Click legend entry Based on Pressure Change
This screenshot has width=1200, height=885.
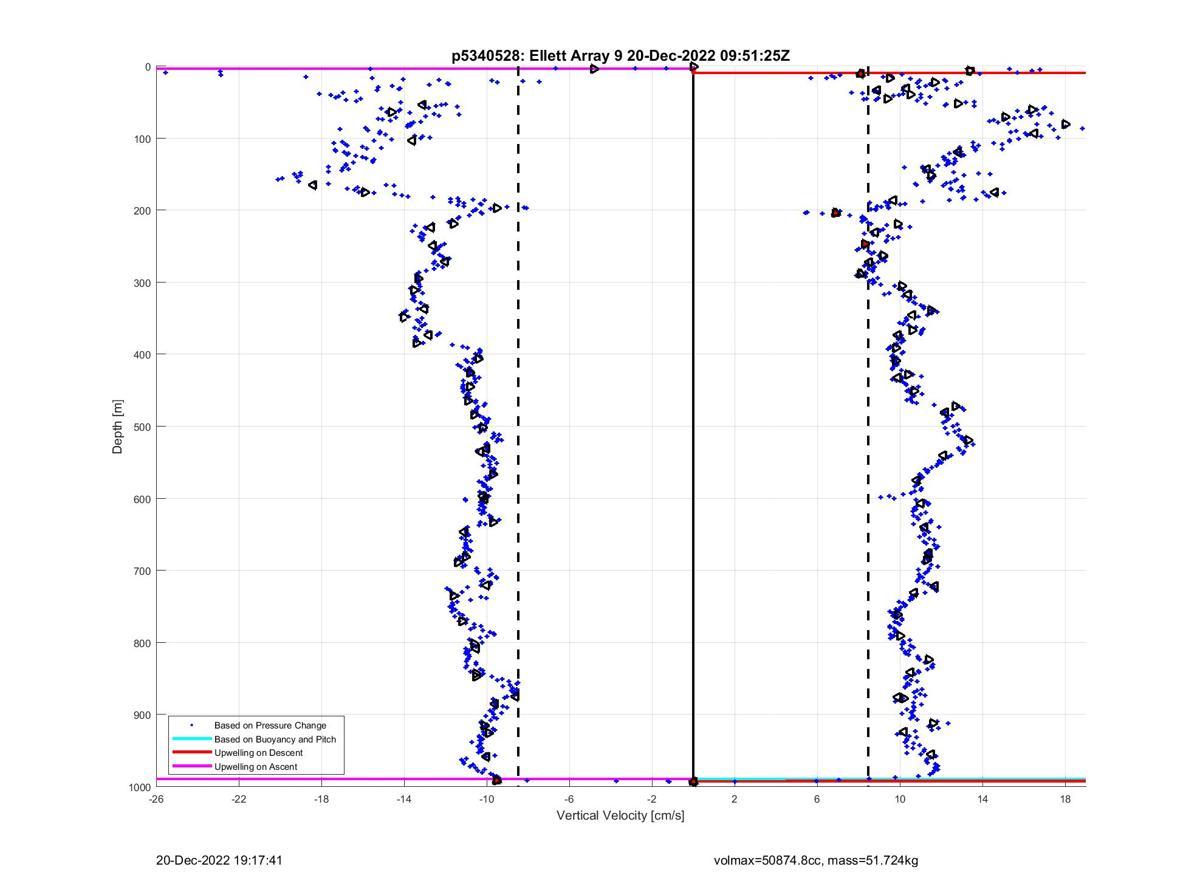pos(270,725)
